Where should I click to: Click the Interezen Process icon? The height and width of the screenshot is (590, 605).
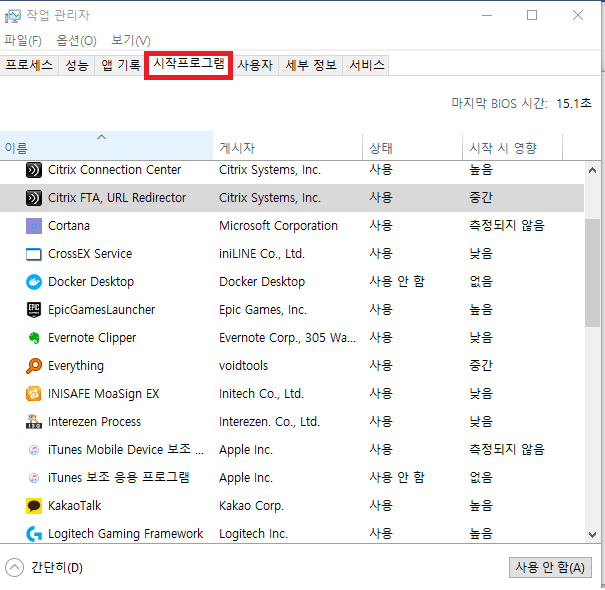click(x=34, y=422)
